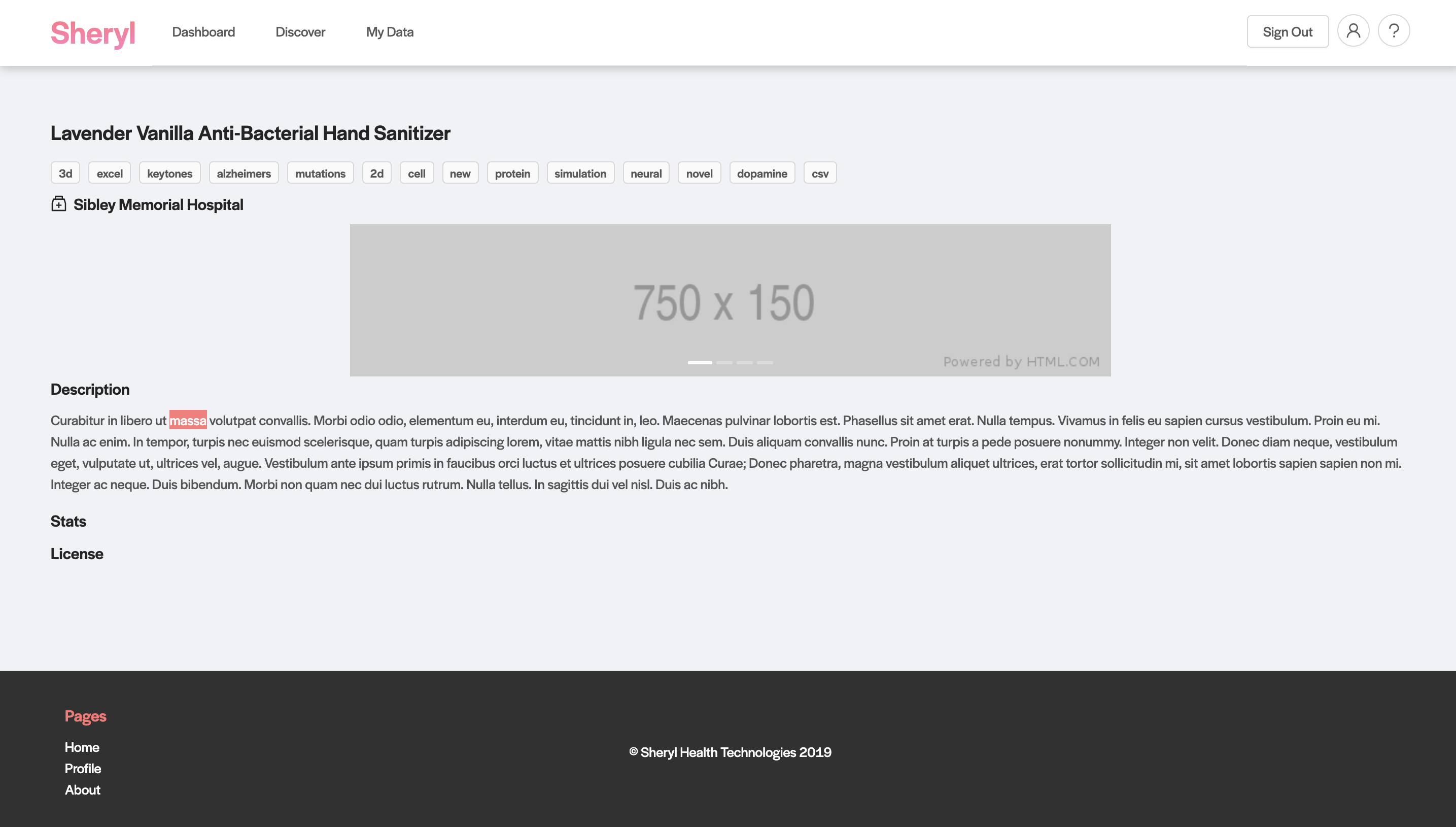This screenshot has height=827, width=1456.
Task: Choose the 3d tag
Action: pos(65,173)
